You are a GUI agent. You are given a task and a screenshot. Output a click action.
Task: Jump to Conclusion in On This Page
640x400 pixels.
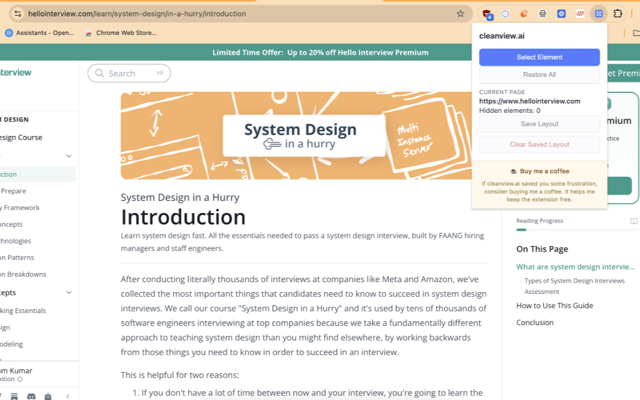(x=535, y=322)
